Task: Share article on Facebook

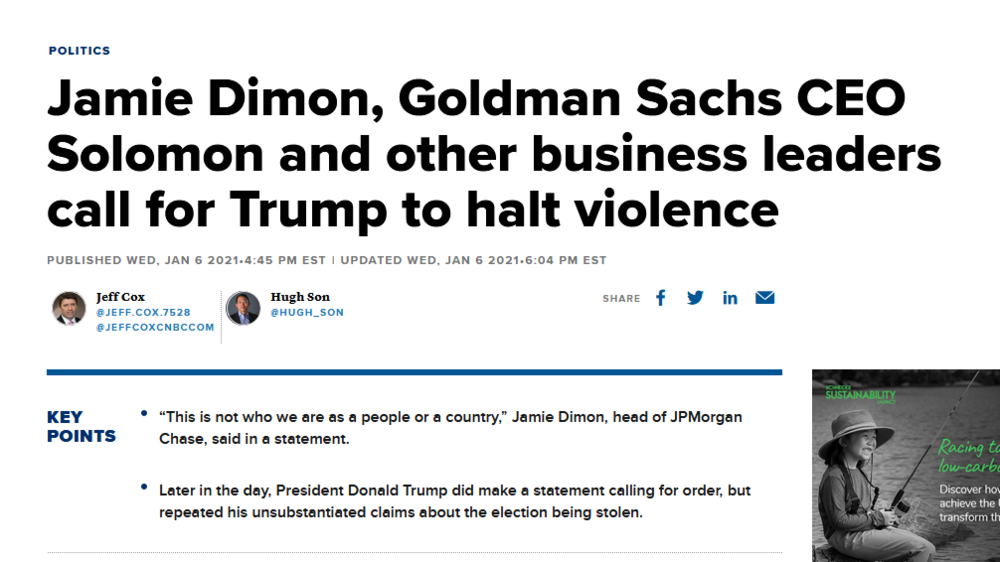Action: pos(661,298)
